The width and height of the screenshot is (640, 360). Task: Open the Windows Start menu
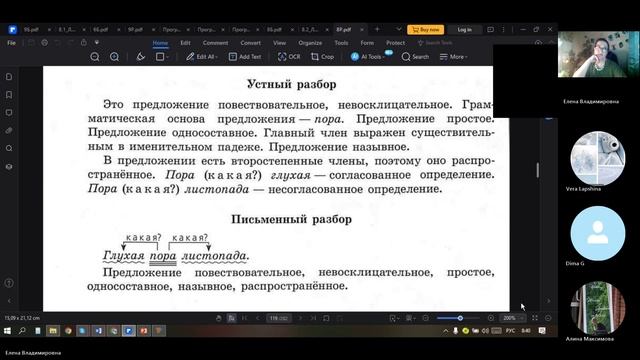pyautogui.click(x=7, y=331)
